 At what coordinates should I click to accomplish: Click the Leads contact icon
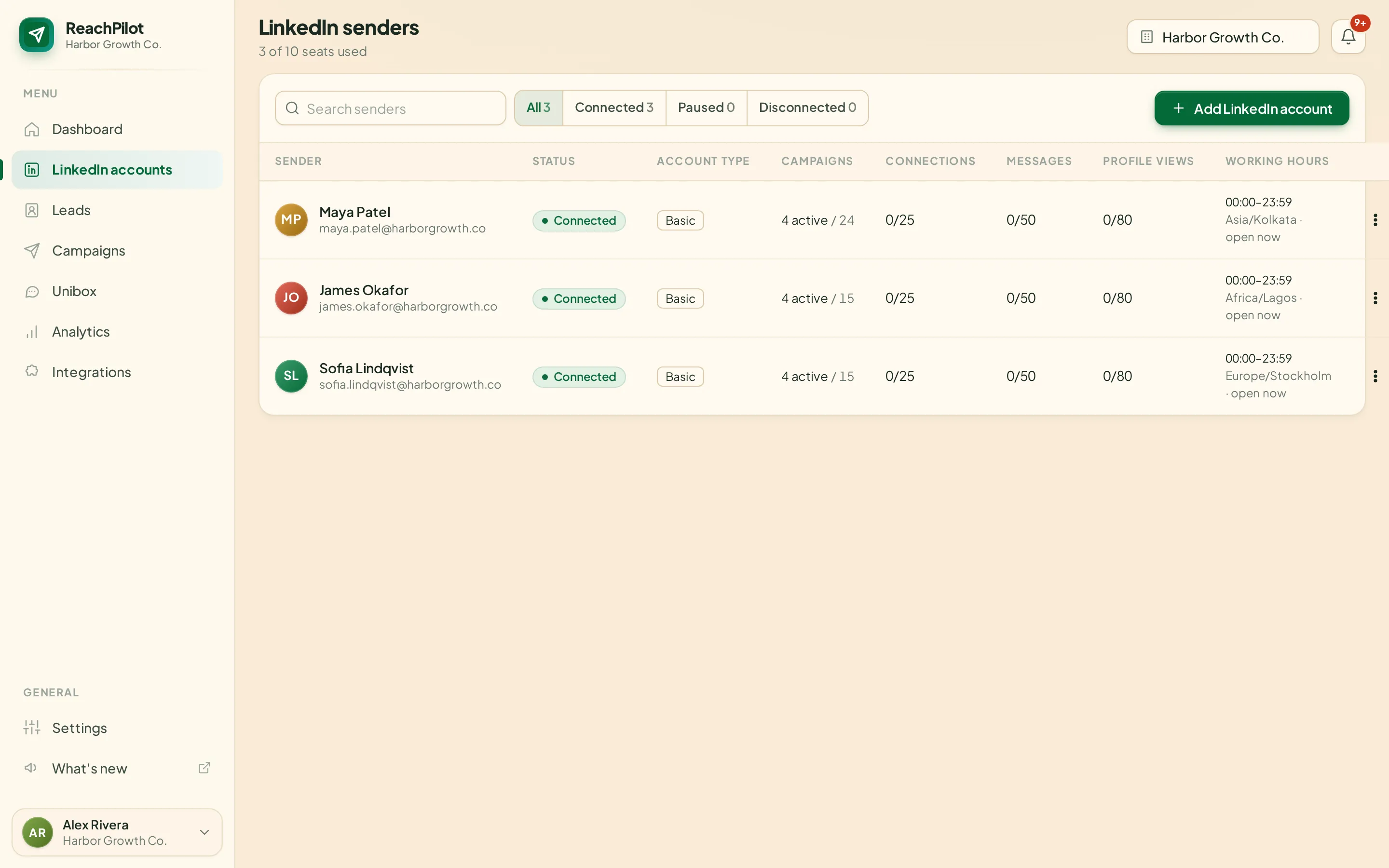click(32, 210)
